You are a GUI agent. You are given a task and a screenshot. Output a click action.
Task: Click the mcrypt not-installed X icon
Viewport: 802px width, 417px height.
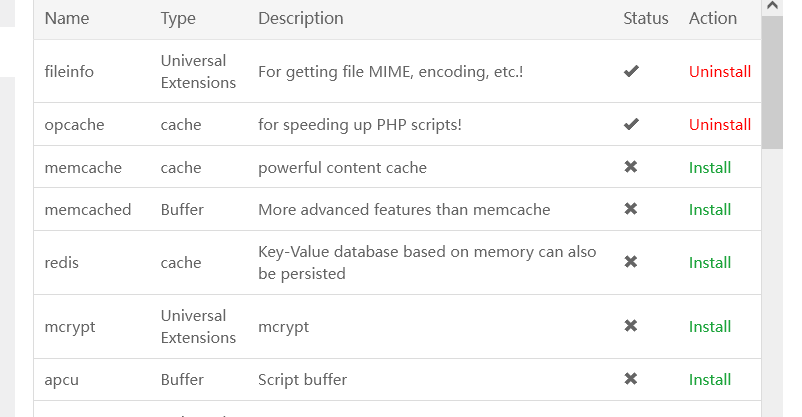pyautogui.click(x=630, y=326)
